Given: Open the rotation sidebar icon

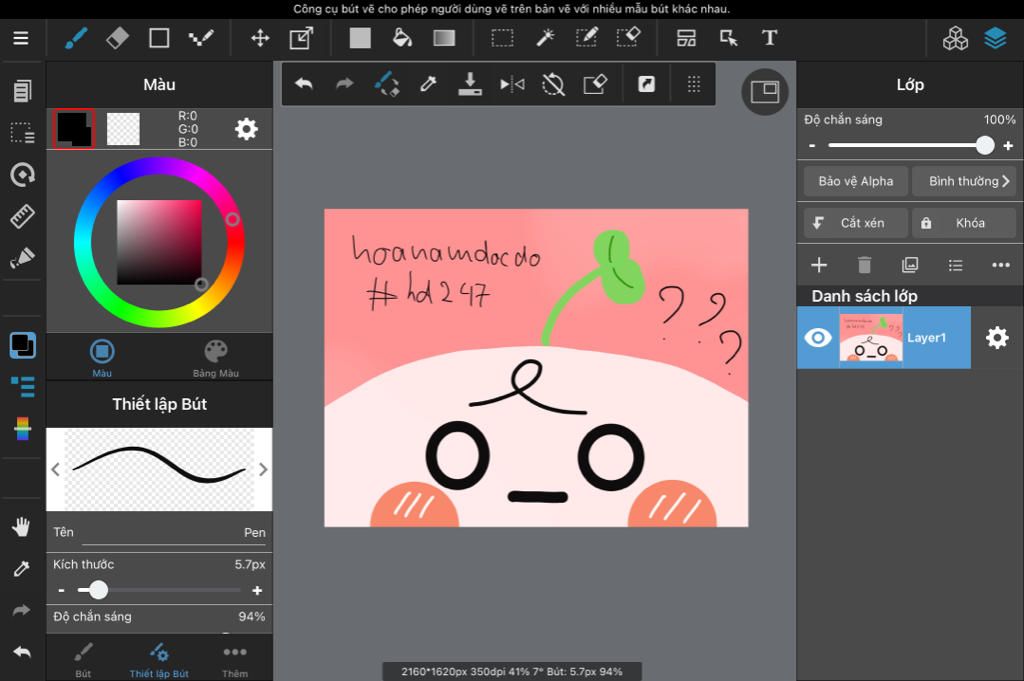Looking at the screenshot, I should [x=22, y=174].
